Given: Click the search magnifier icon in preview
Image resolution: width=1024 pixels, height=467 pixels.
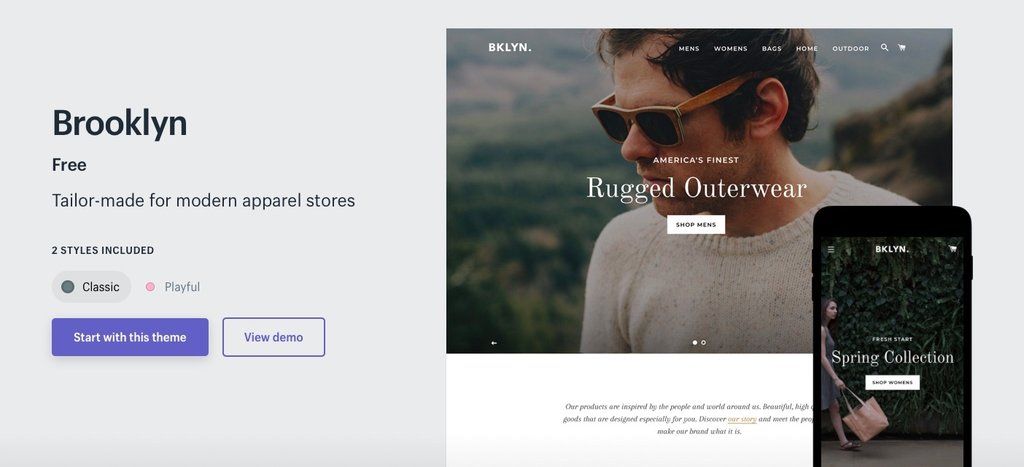Looking at the screenshot, I should pos(884,48).
